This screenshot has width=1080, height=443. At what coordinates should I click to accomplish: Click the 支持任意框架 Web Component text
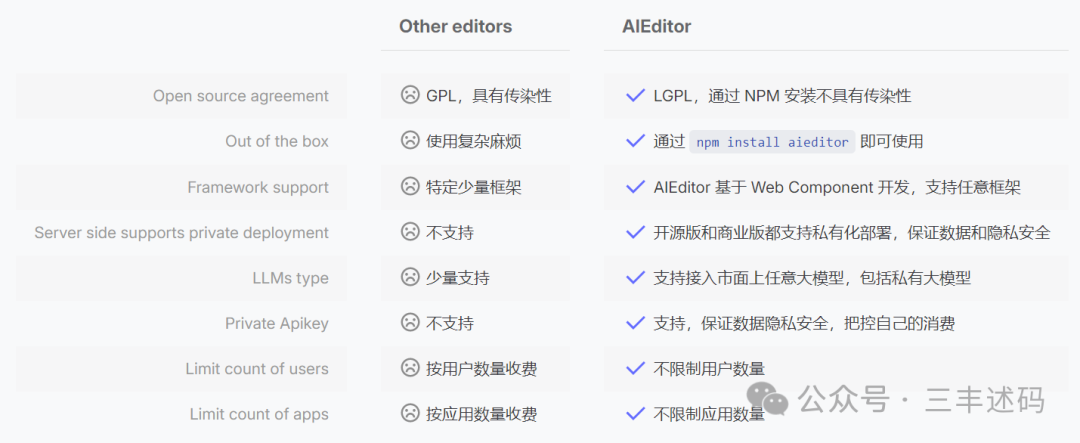pos(837,187)
